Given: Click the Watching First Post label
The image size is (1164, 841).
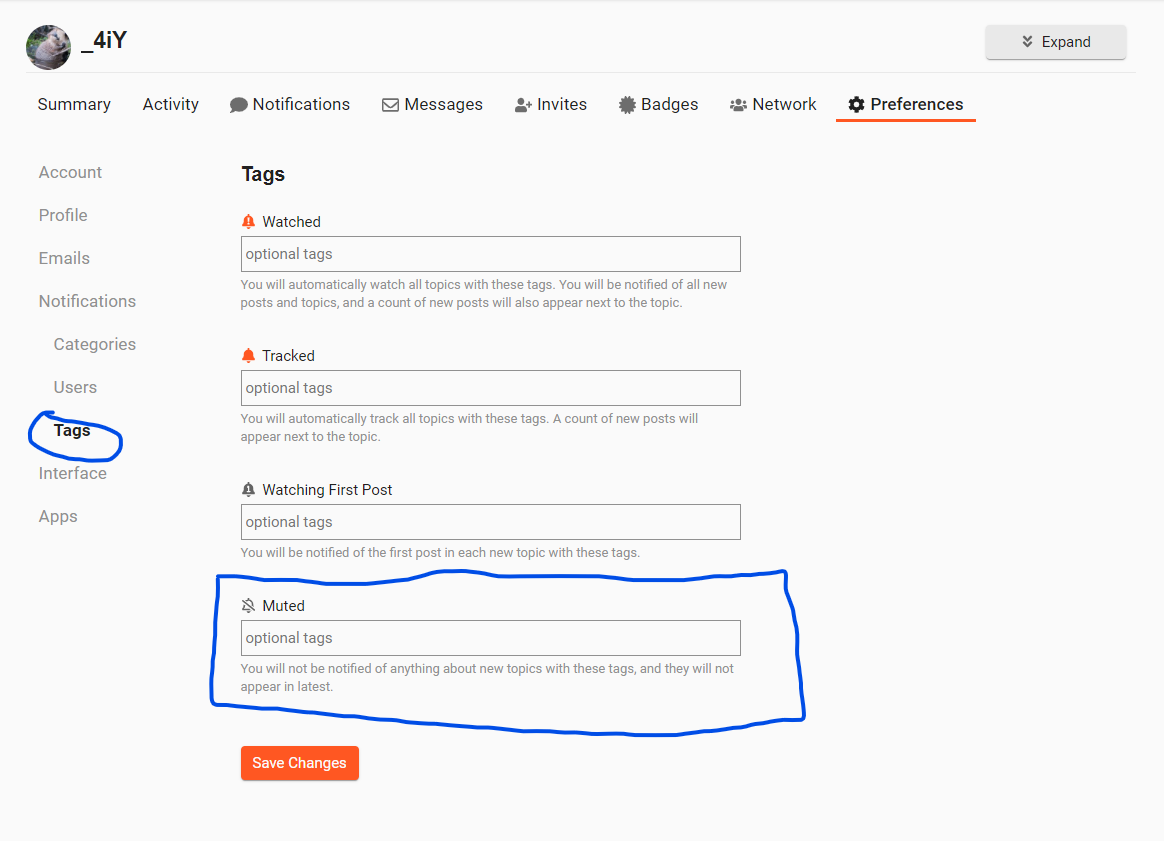Looking at the screenshot, I should click(327, 490).
